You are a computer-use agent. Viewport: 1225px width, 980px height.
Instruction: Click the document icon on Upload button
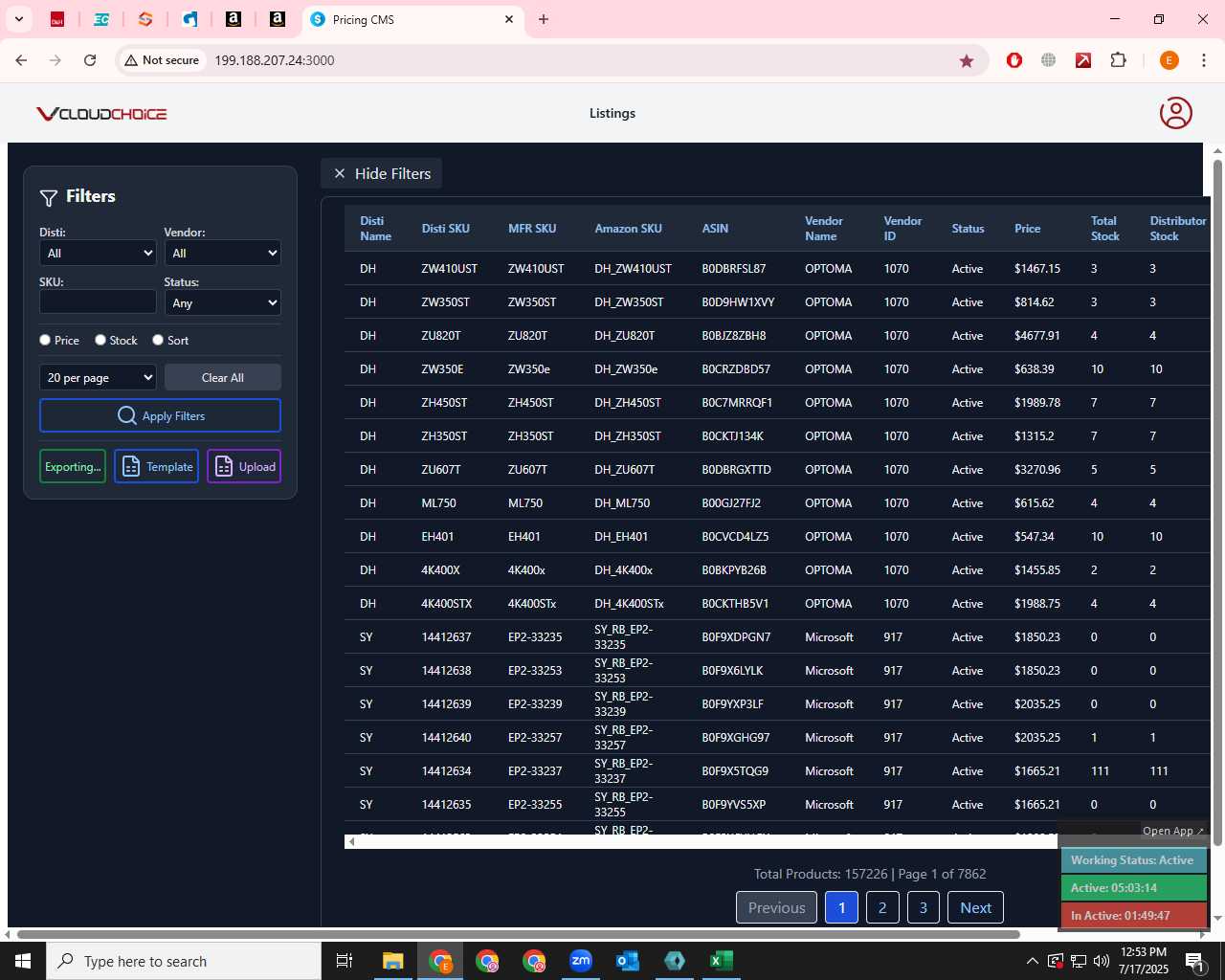pyautogui.click(x=224, y=466)
